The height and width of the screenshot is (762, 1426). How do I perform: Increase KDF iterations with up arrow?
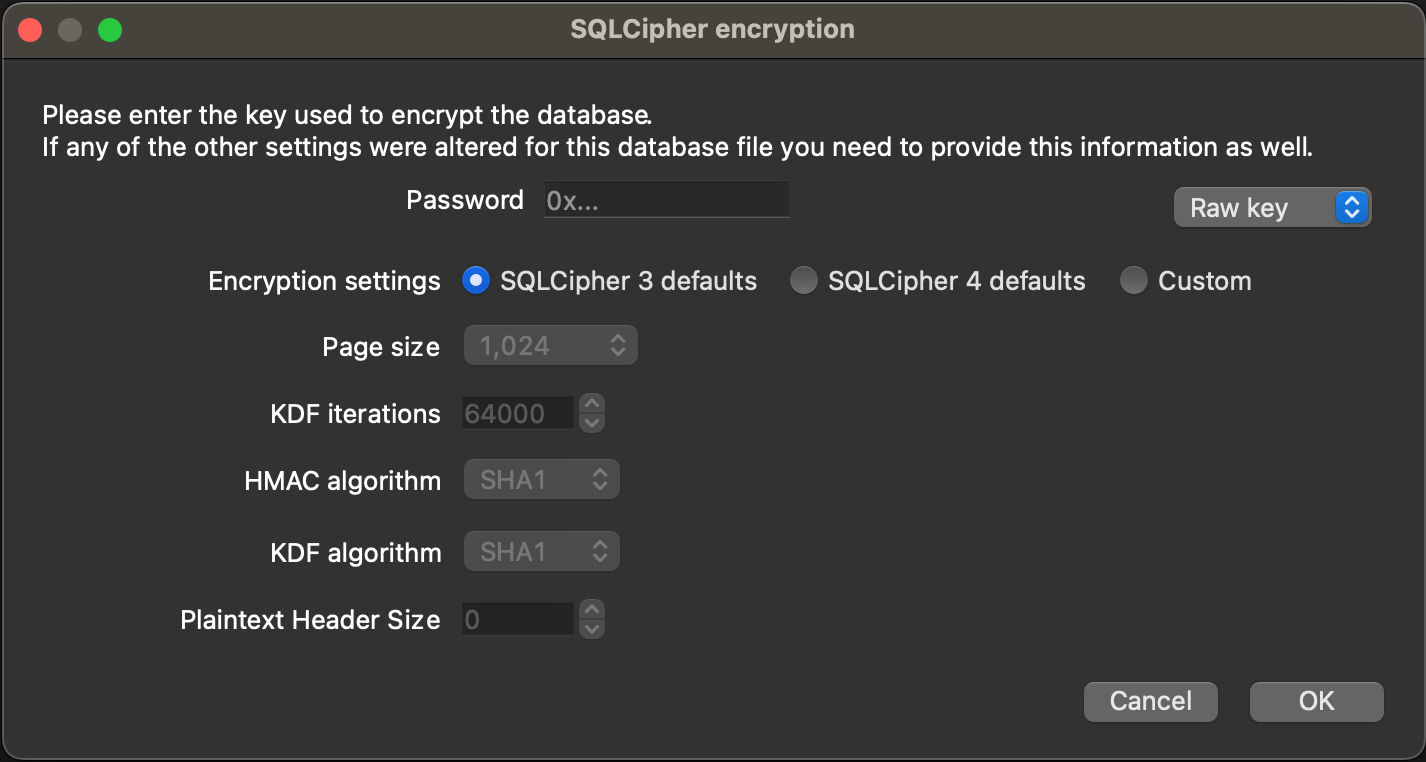click(592, 405)
